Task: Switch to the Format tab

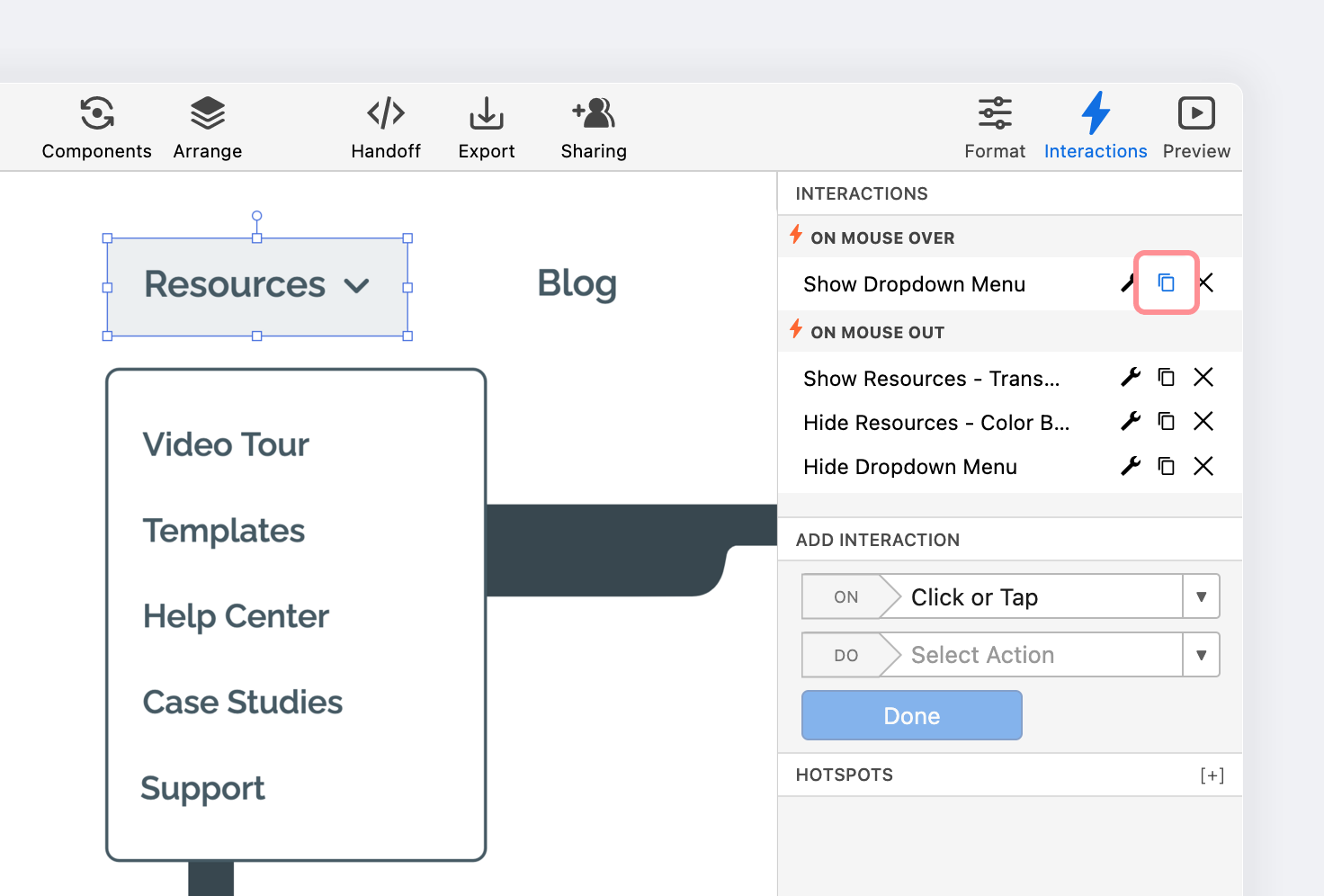Action: pos(995,127)
